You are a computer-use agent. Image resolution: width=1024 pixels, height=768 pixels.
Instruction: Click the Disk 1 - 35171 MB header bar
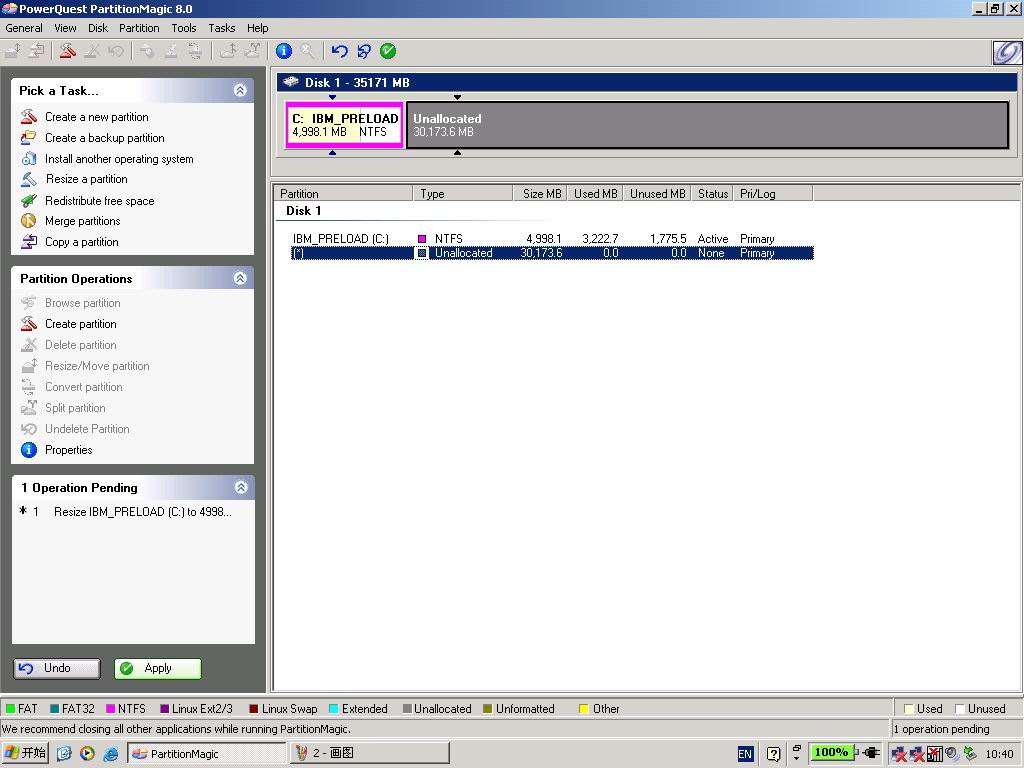coord(647,82)
